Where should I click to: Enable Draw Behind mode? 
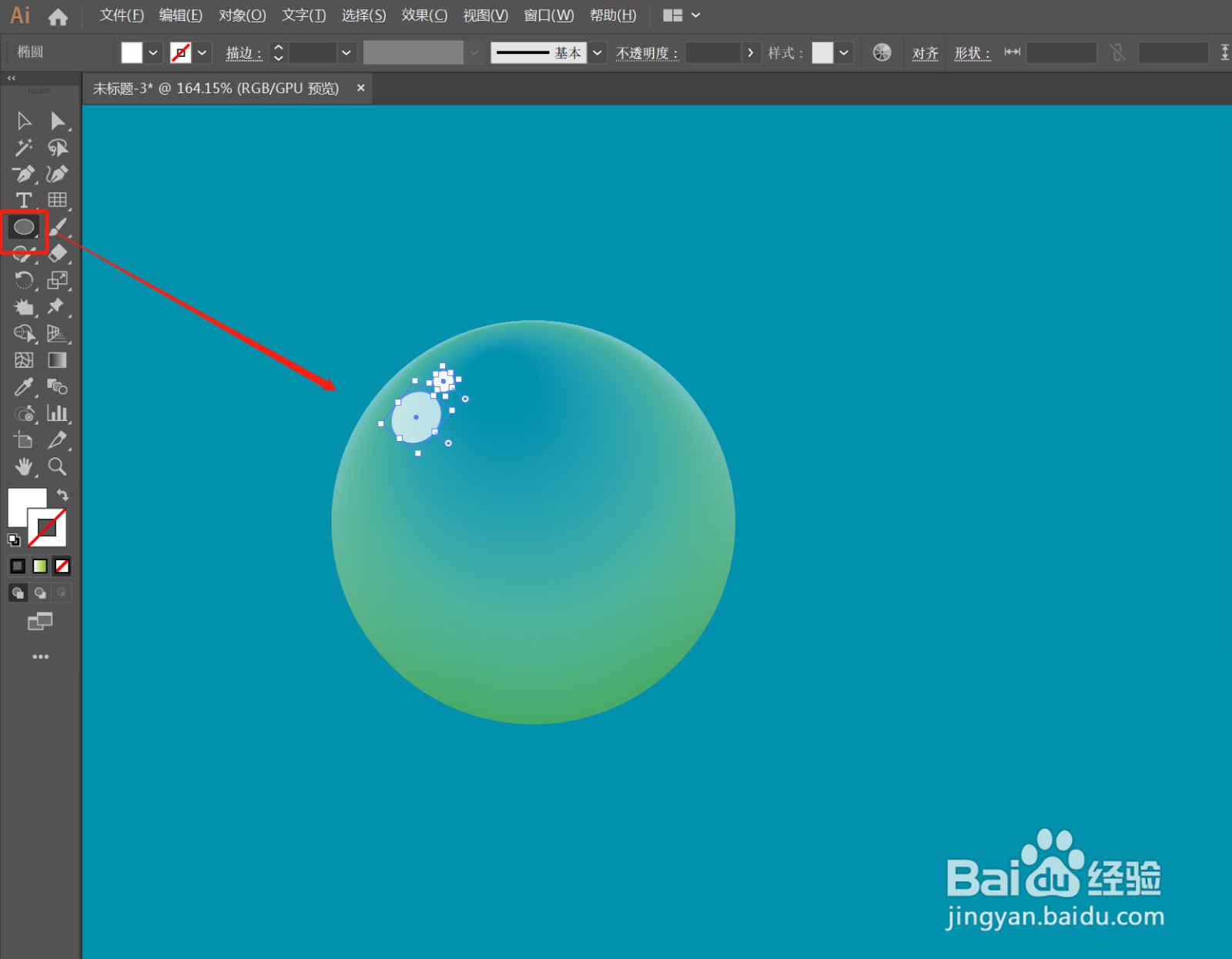40,593
